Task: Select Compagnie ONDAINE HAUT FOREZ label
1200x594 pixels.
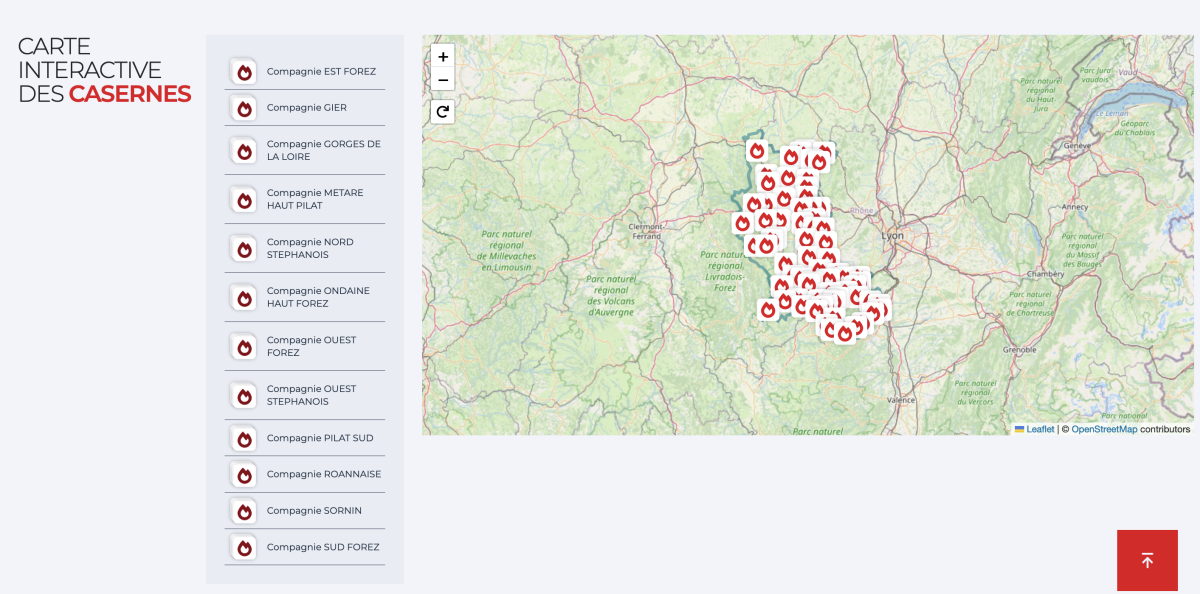Action: (318, 297)
